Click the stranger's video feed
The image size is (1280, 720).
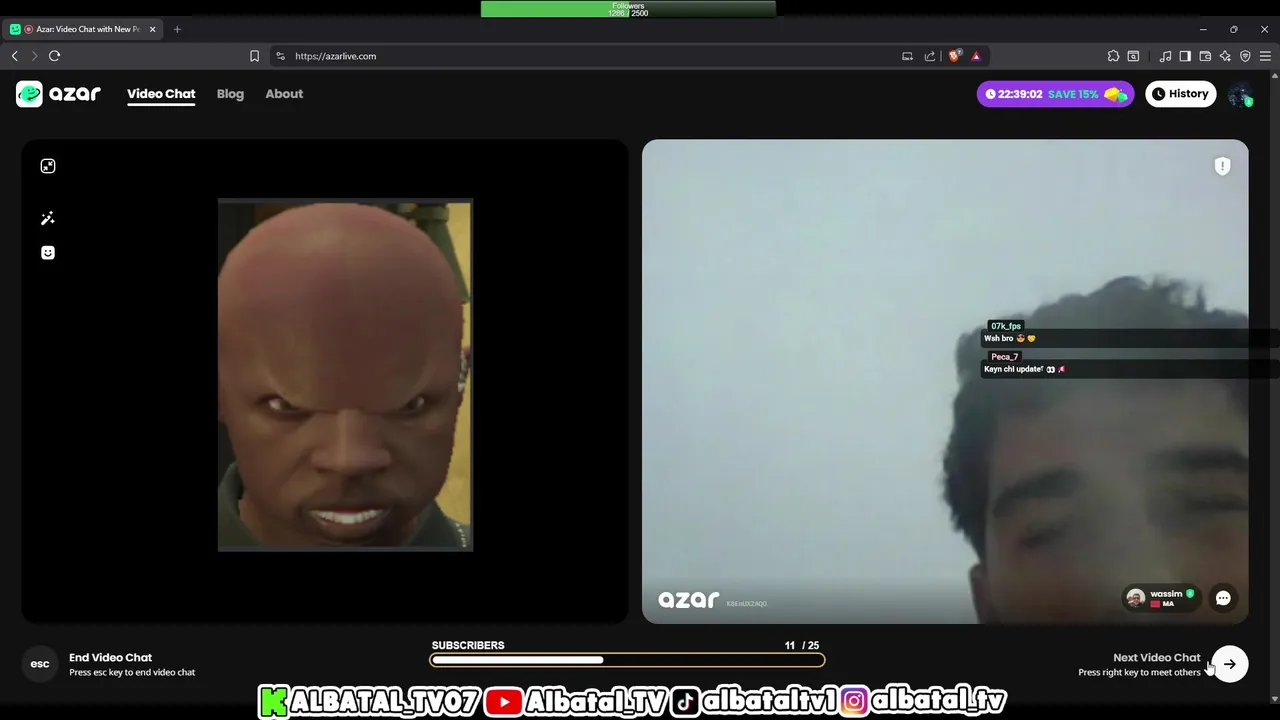click(945, 381)
